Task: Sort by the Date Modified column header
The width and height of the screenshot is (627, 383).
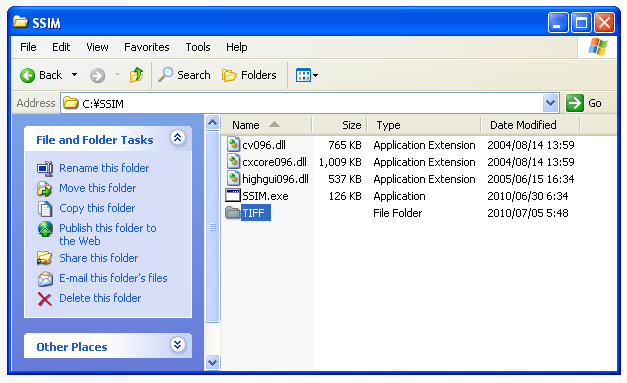Action: 530,125
